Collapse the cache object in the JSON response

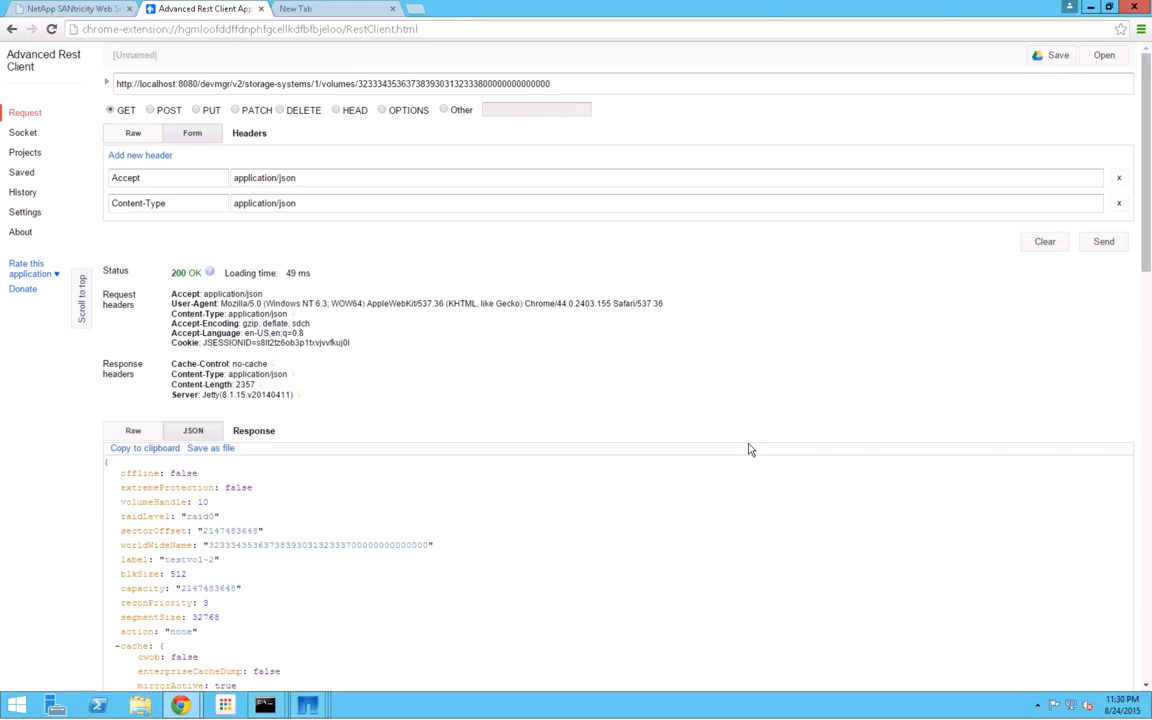(x=117, y=647)
